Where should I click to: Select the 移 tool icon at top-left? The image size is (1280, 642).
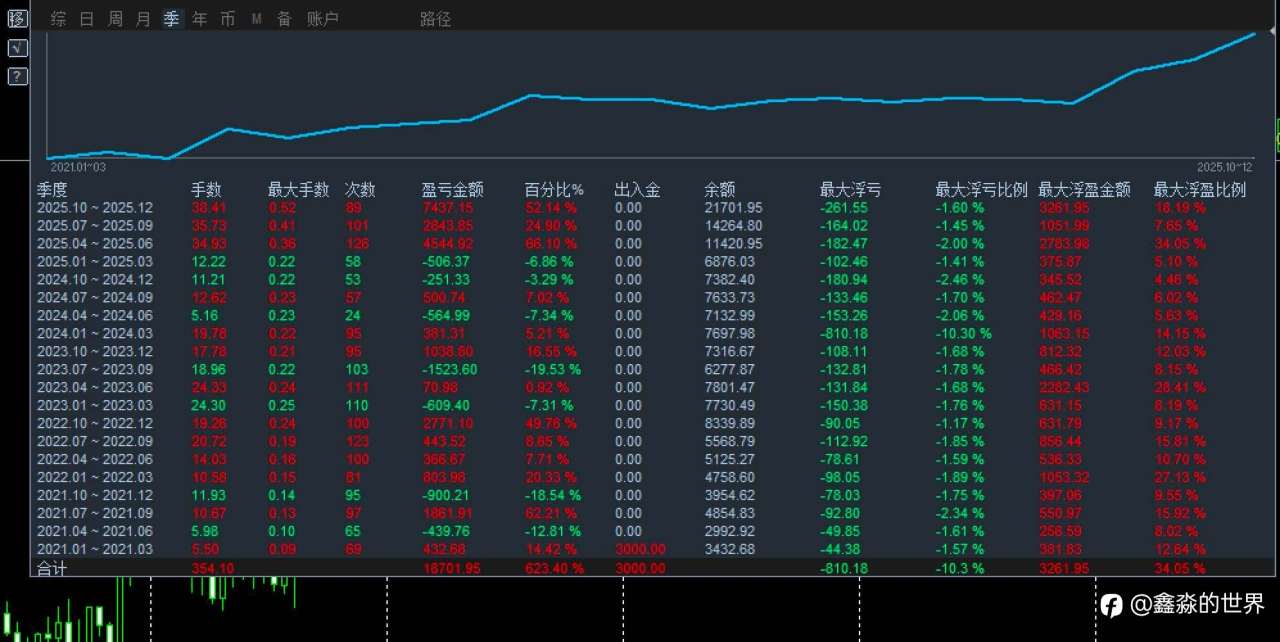point(16,17)
